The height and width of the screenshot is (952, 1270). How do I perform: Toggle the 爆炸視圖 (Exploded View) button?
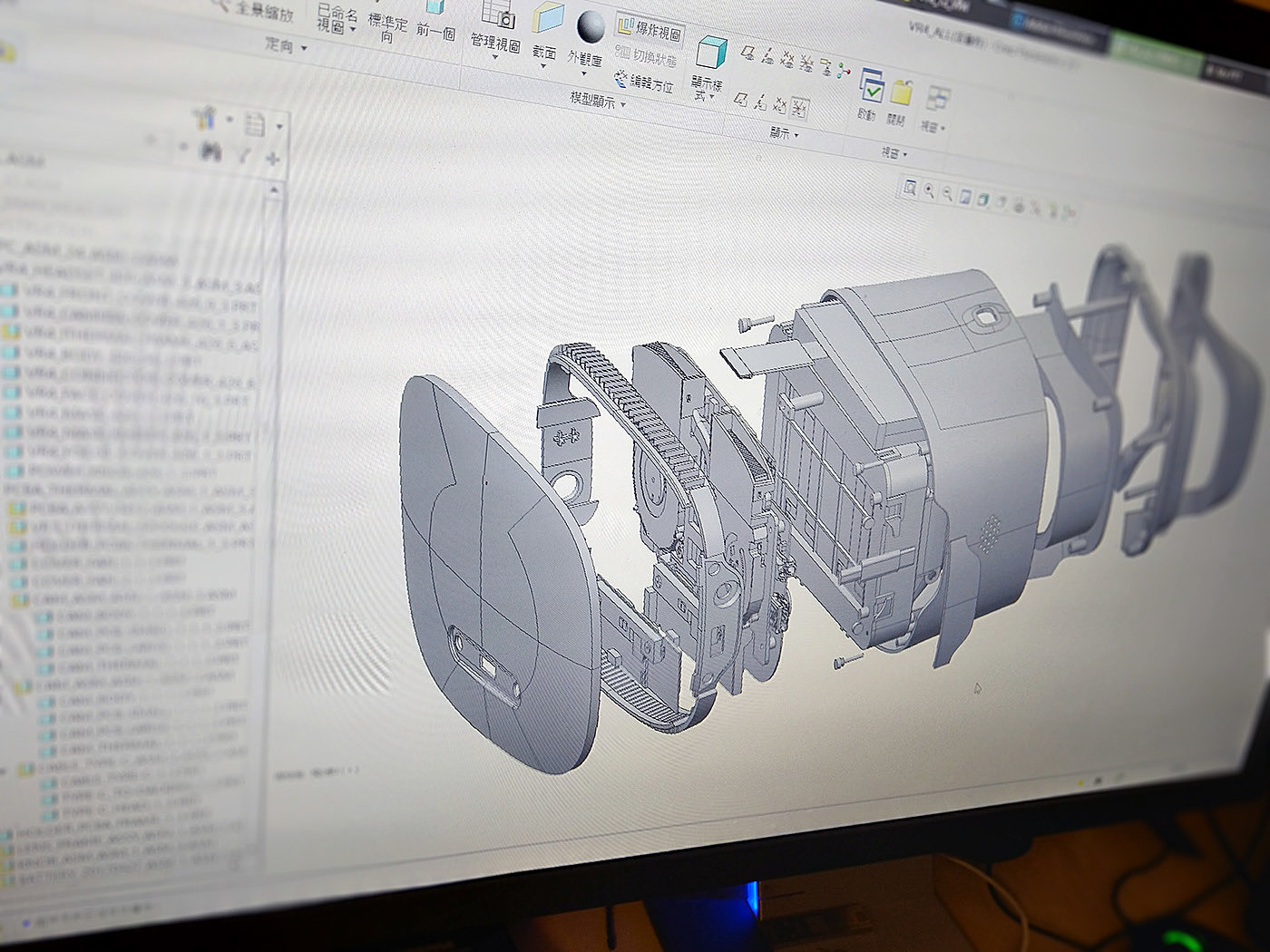pos(650,28)
